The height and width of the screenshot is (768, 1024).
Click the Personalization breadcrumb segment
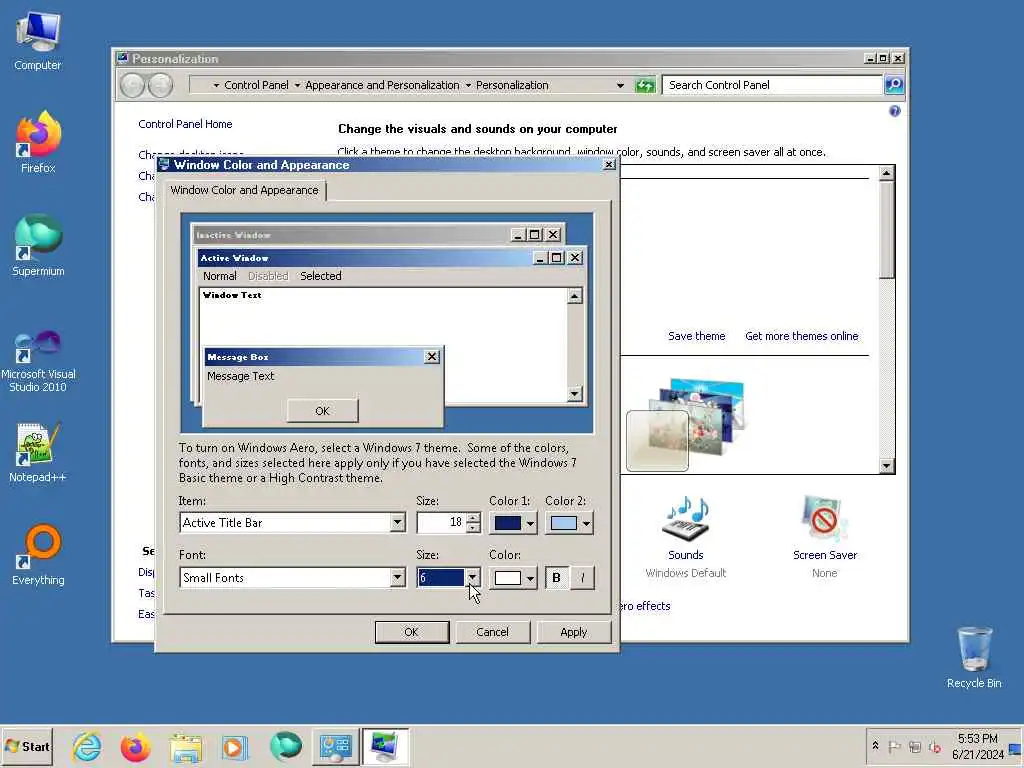tap(512, 85)
